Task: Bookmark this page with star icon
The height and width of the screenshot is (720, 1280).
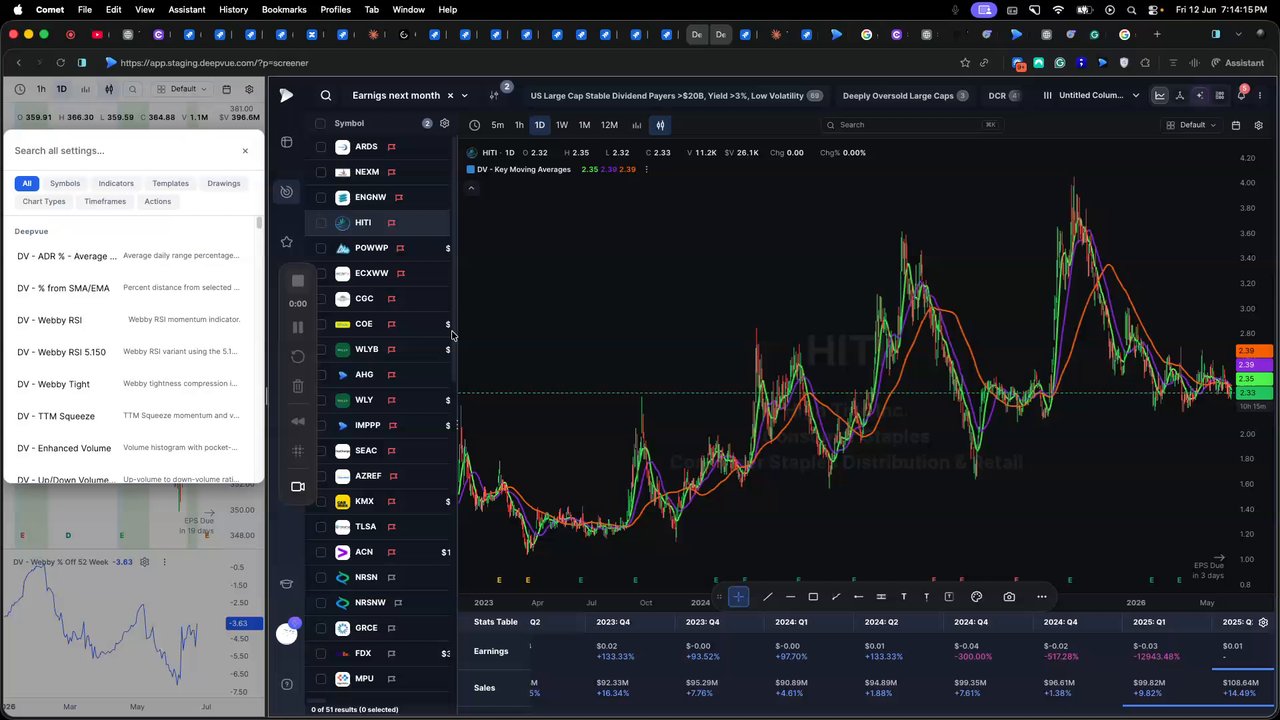Action: pos(965,62)
